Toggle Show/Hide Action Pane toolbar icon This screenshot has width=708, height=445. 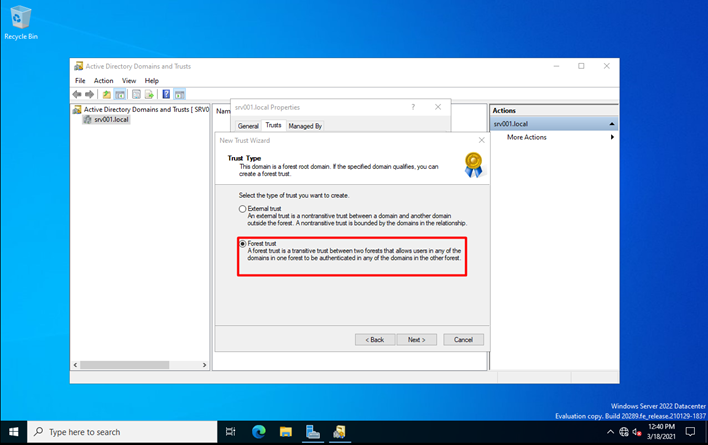tap(179, 94)
